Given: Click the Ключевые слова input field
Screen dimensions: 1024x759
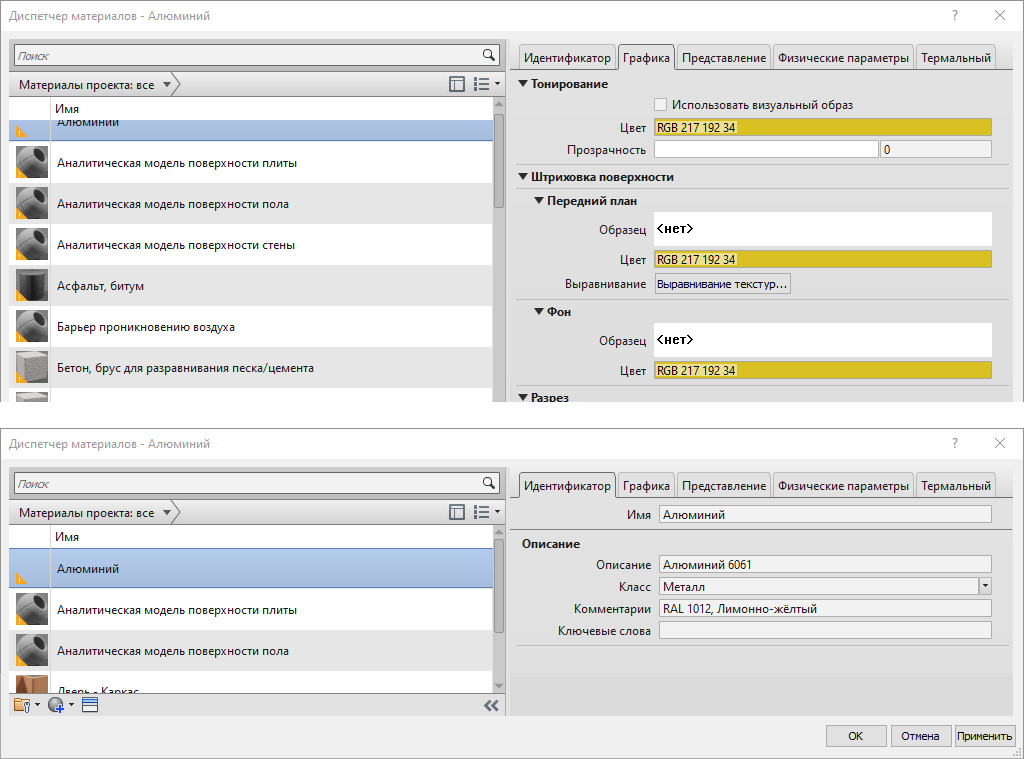Looking at the screenshot, I should point(824,630).
